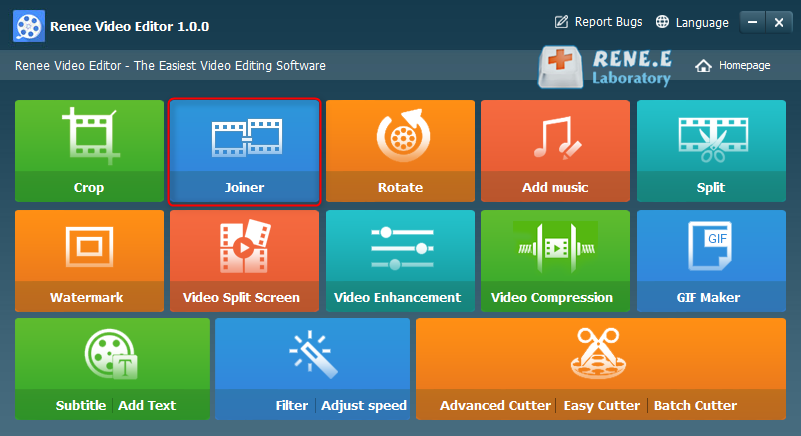Viewport: 801px width, 436px height.
Task: Open the Crop tool tile
Action: [89, 150]
